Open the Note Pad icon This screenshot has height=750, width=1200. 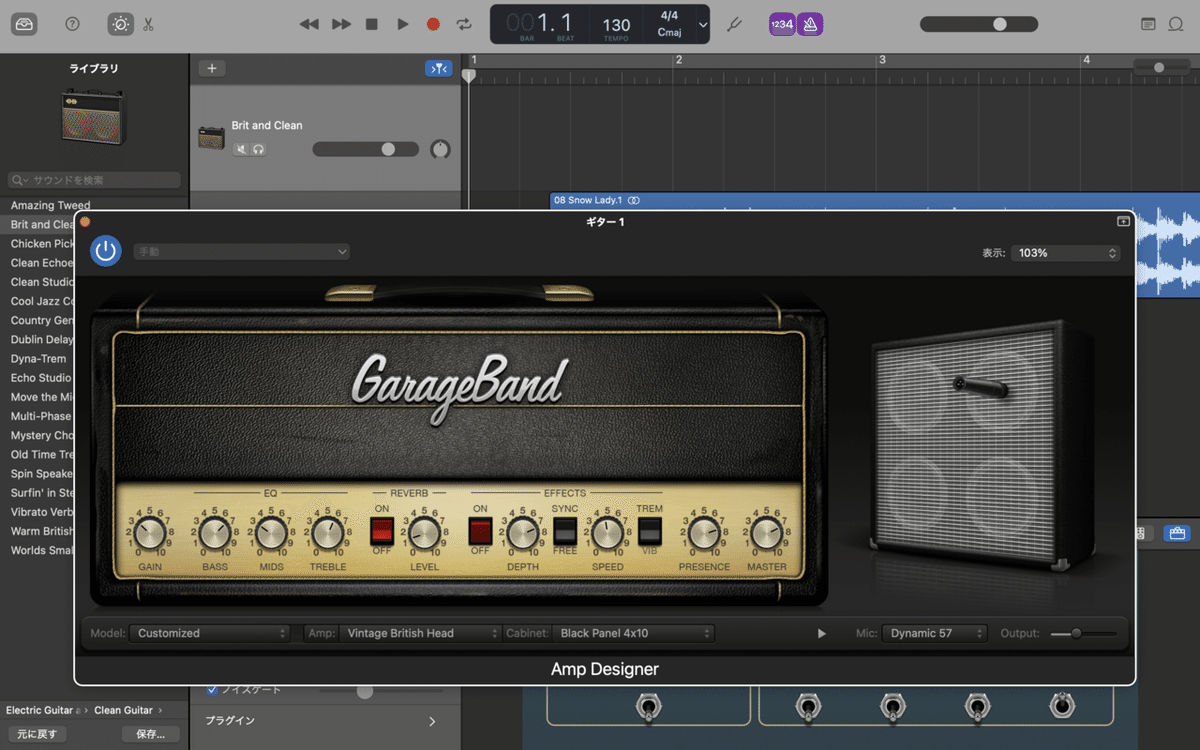click(1148, 24)
